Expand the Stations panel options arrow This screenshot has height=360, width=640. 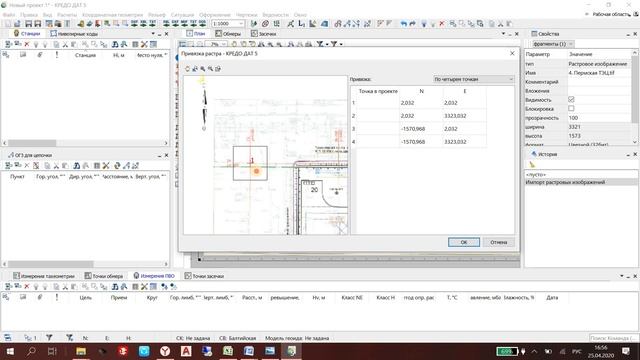(153, 33)
